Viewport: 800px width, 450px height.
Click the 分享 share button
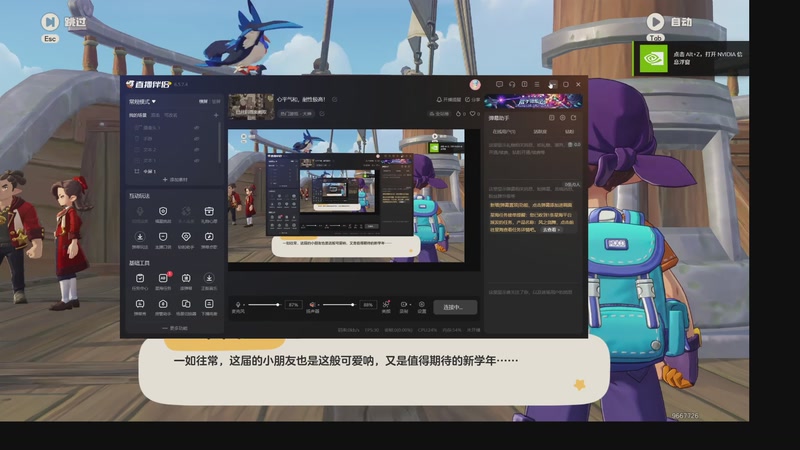[x=472, y=99]
